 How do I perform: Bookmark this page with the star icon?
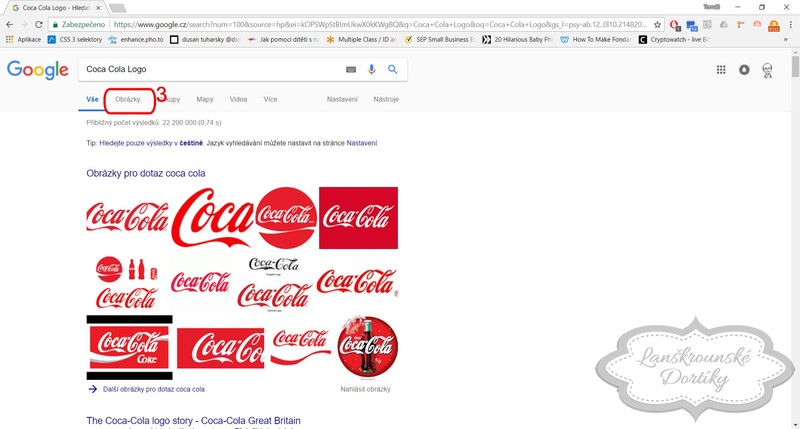click(x=657, y=24)
